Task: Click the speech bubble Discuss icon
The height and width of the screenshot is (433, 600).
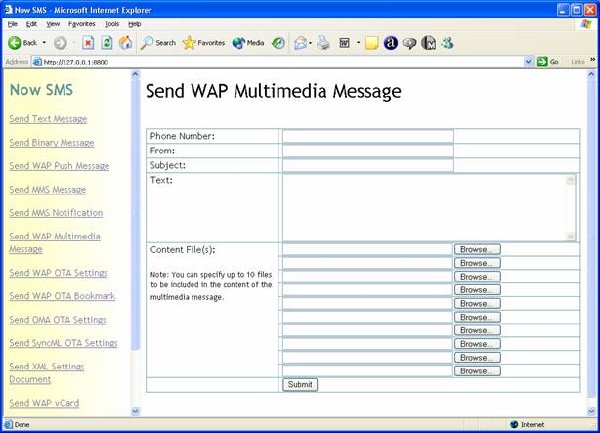Action: point(409,43)
